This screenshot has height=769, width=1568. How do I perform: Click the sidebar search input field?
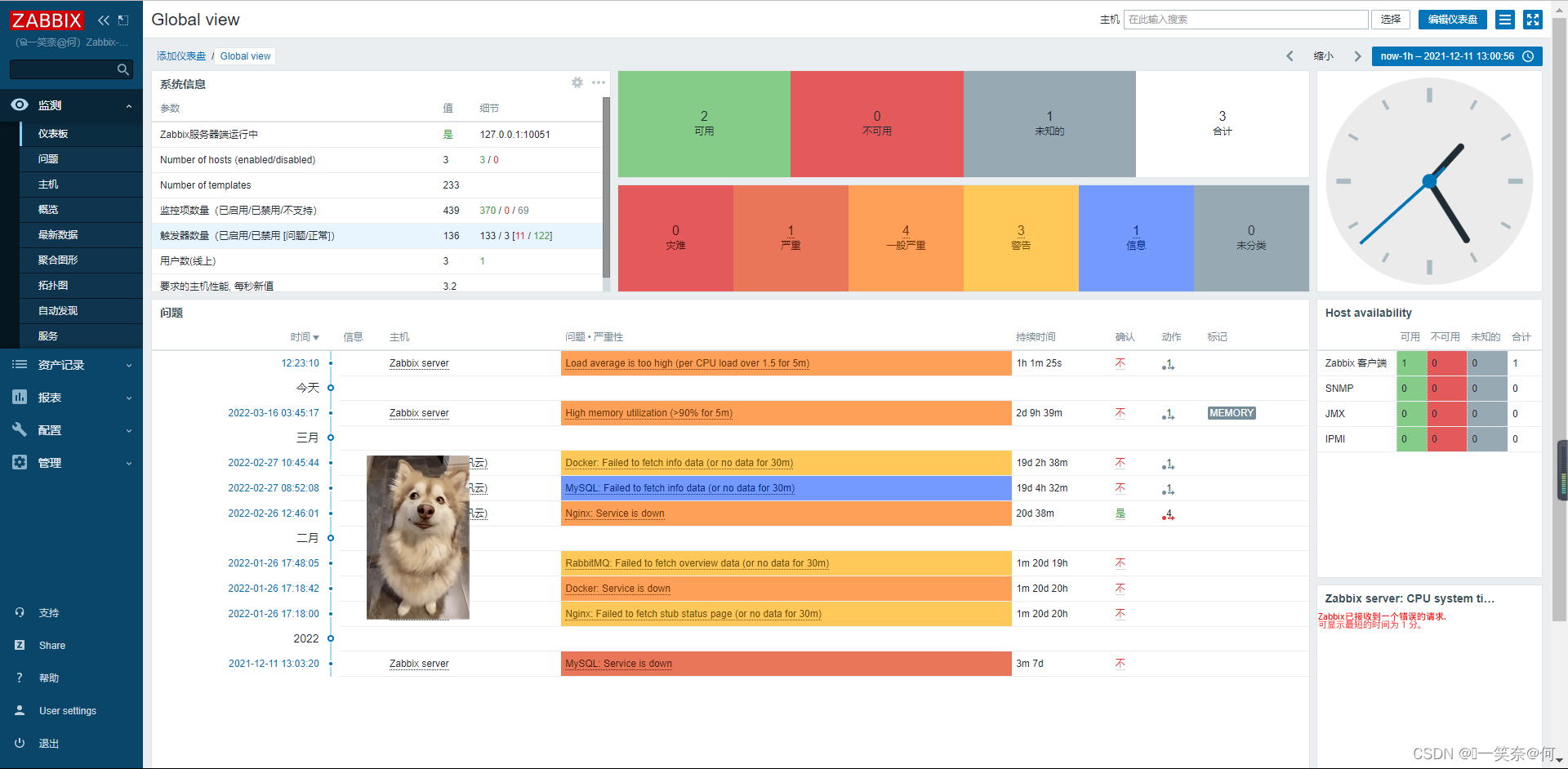pos(64,69)
